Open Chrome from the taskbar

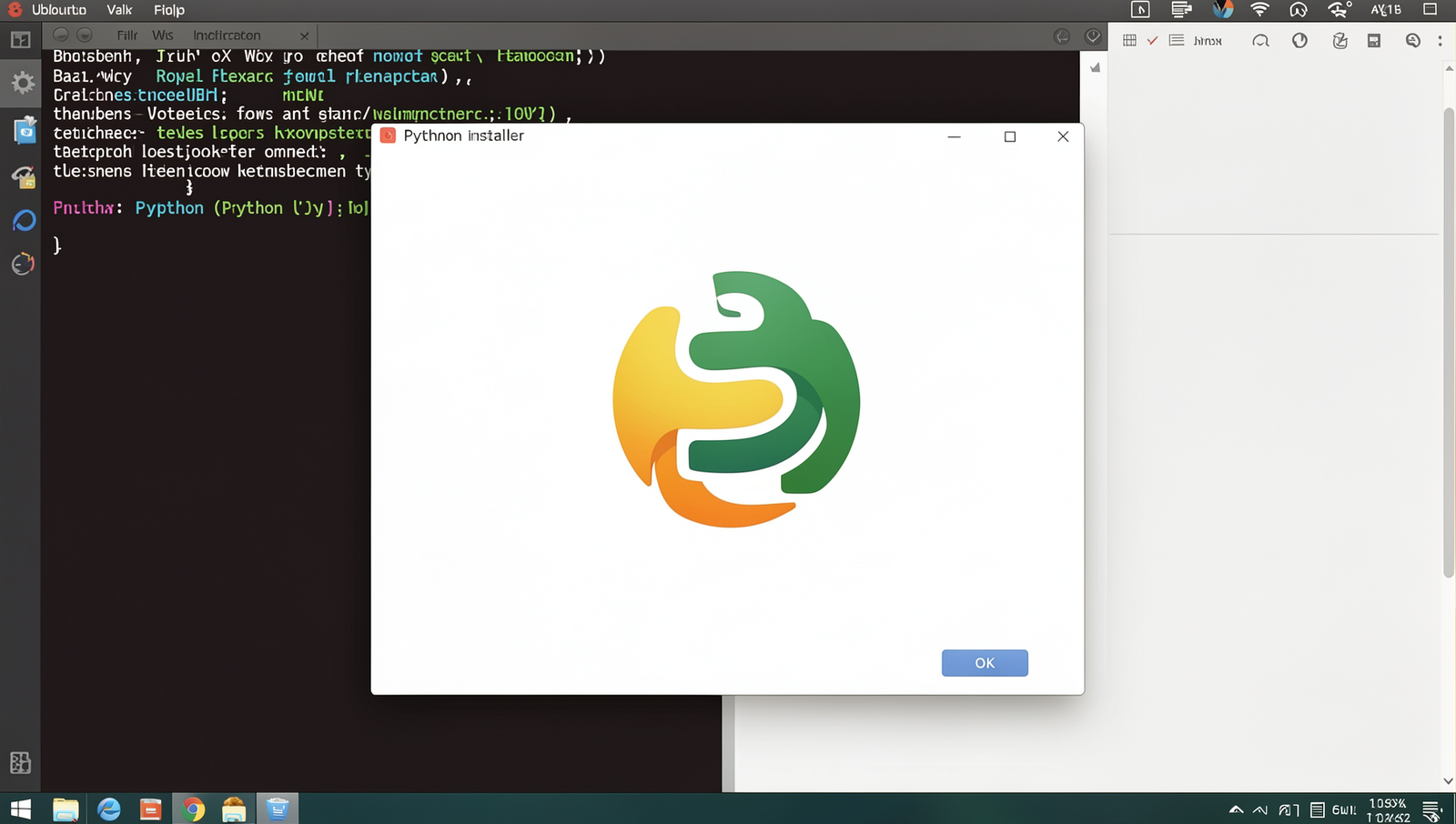click(193, 809)
